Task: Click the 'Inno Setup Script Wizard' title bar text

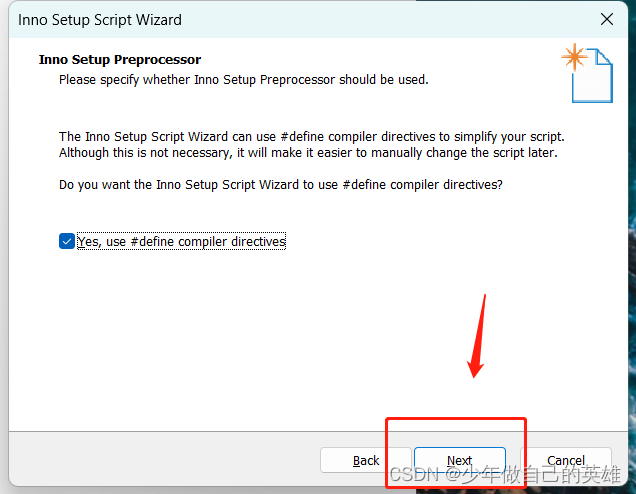Action: pyautogui.click(x=100, y=20)
